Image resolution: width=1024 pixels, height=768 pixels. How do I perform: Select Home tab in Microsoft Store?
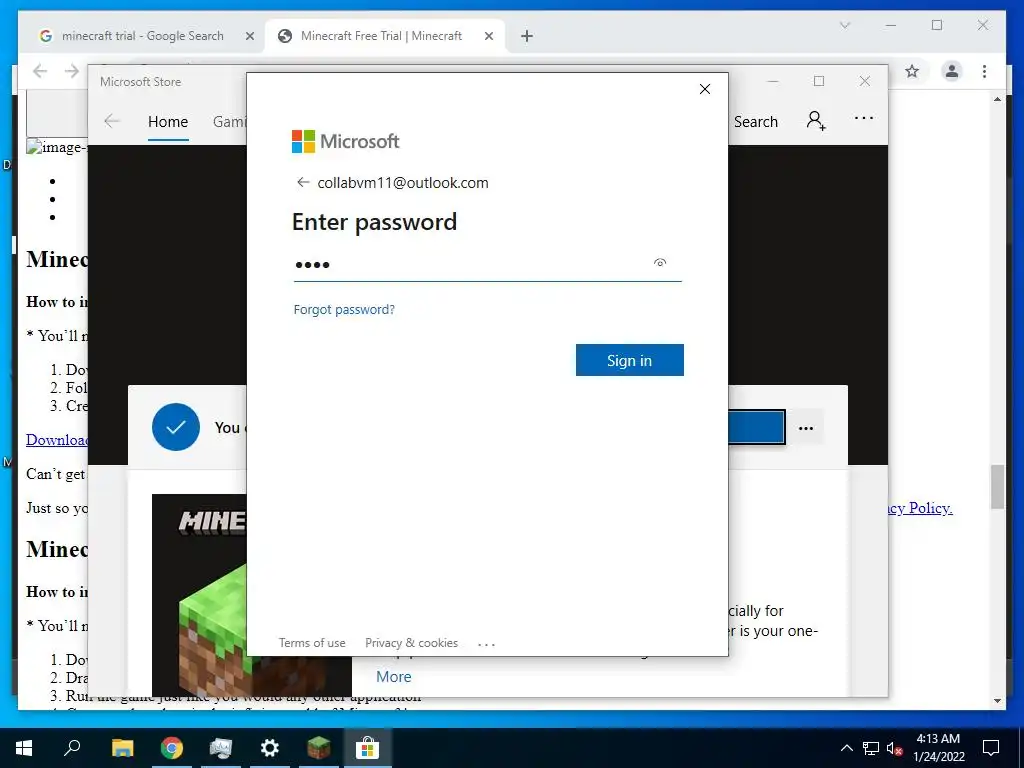pyautogui.click(x=168, y=121)
